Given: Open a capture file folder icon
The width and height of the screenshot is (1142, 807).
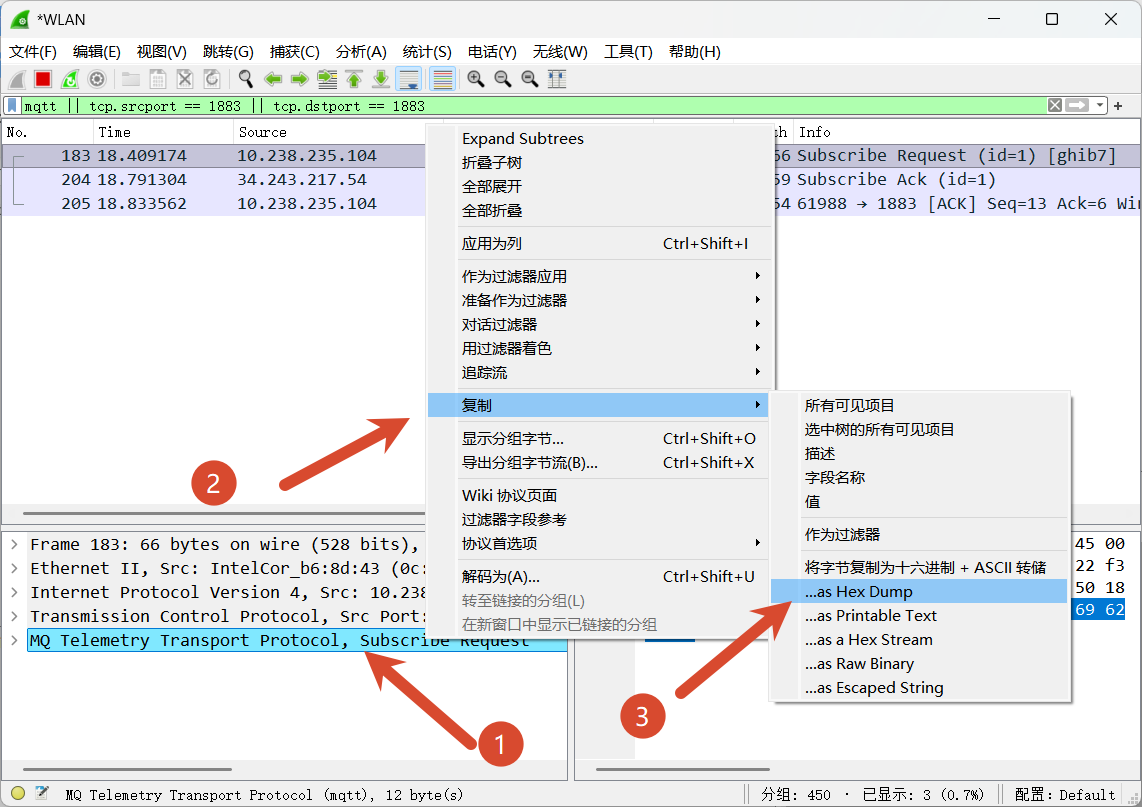Looking at the screenshot, I should 131,79.
